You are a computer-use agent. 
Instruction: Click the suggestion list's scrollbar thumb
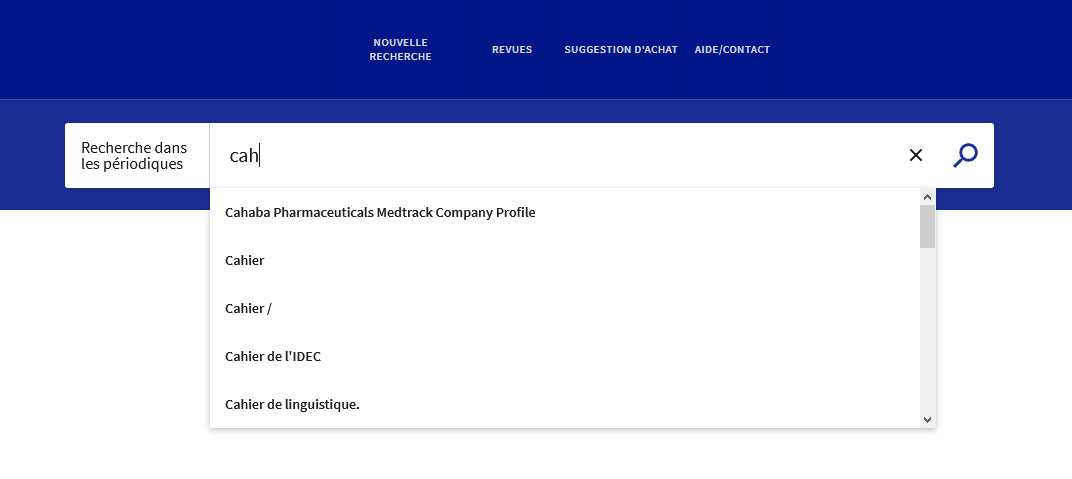pos(927,227)
